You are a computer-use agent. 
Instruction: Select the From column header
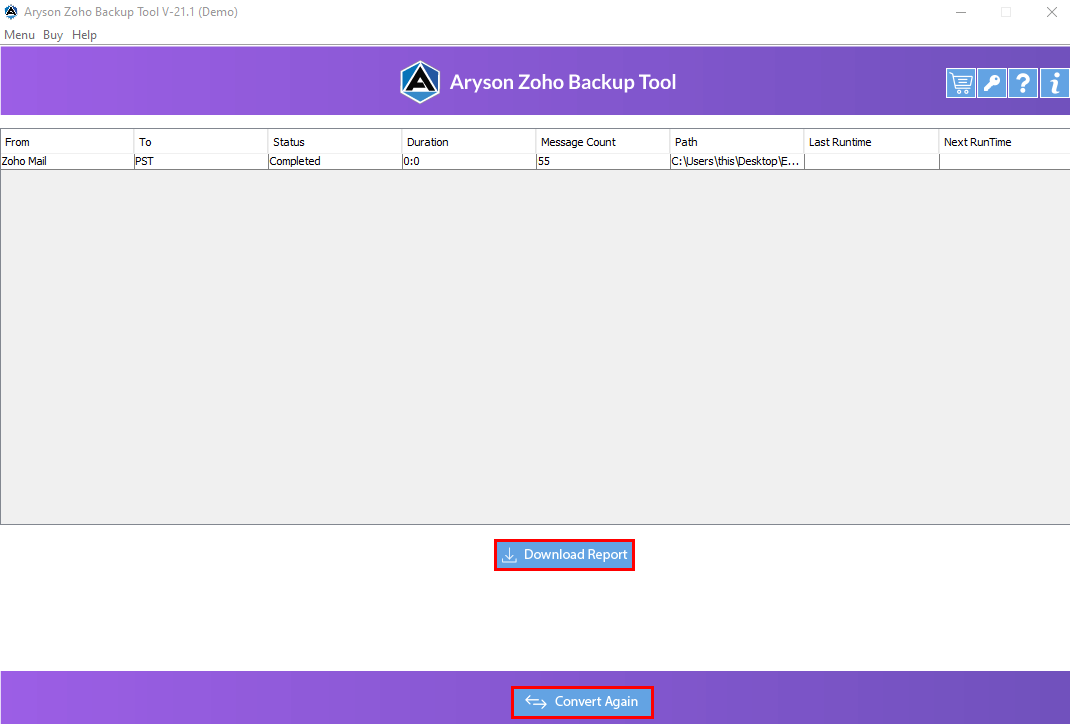pyautogui.click(x=67, y=142)
